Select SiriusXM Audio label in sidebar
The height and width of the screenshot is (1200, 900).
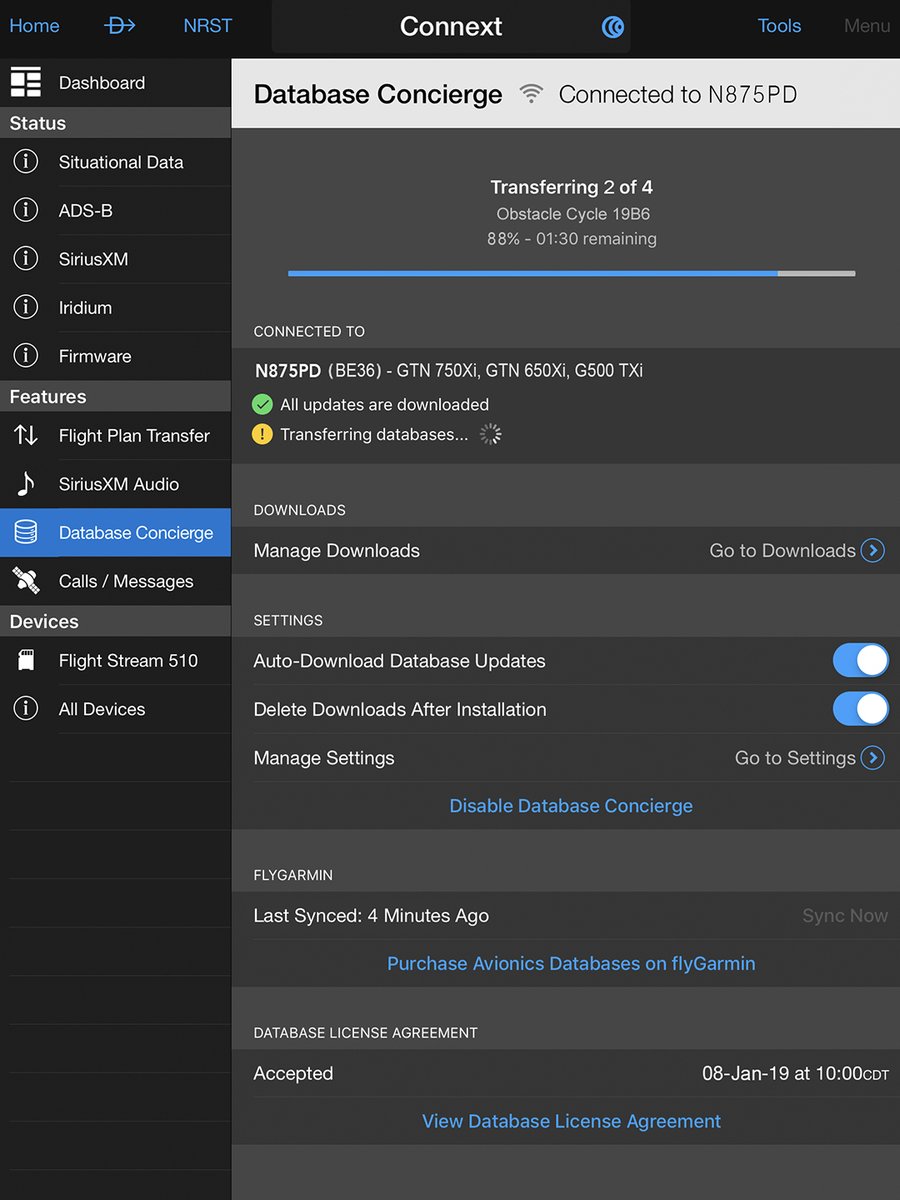coord(119,484)
